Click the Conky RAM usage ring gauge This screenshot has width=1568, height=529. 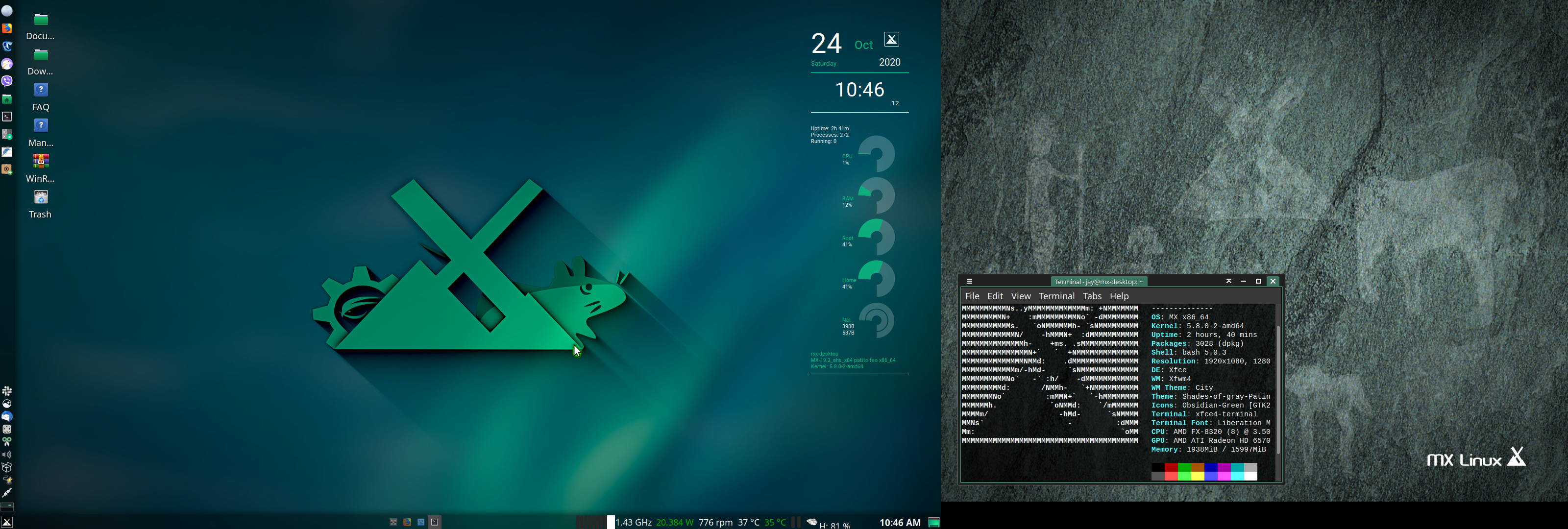point(877,195)
